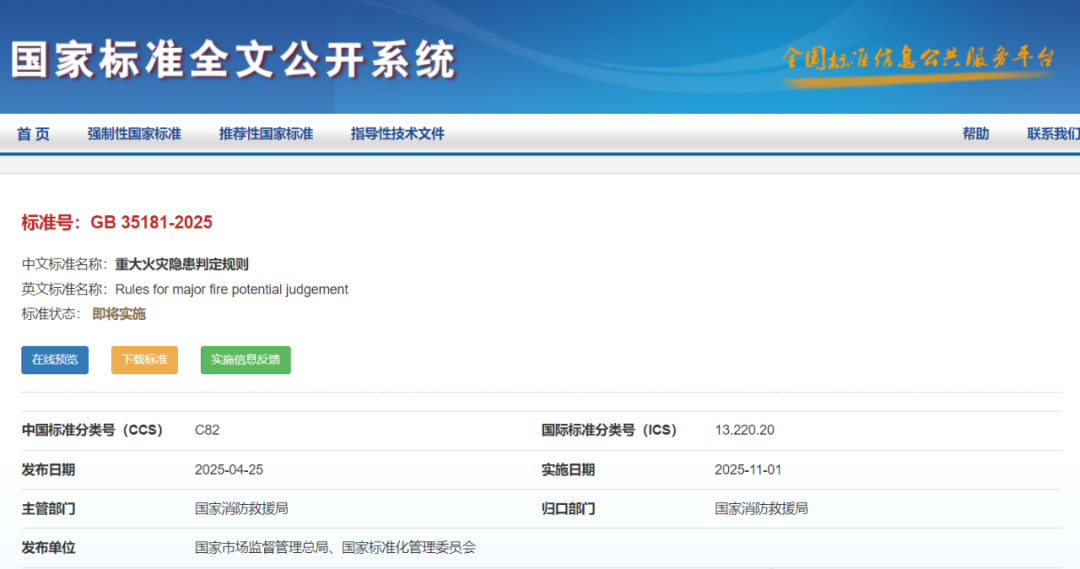1080x569 pixels.
Task: Go to the 首页 nav item
Action: 33,134
